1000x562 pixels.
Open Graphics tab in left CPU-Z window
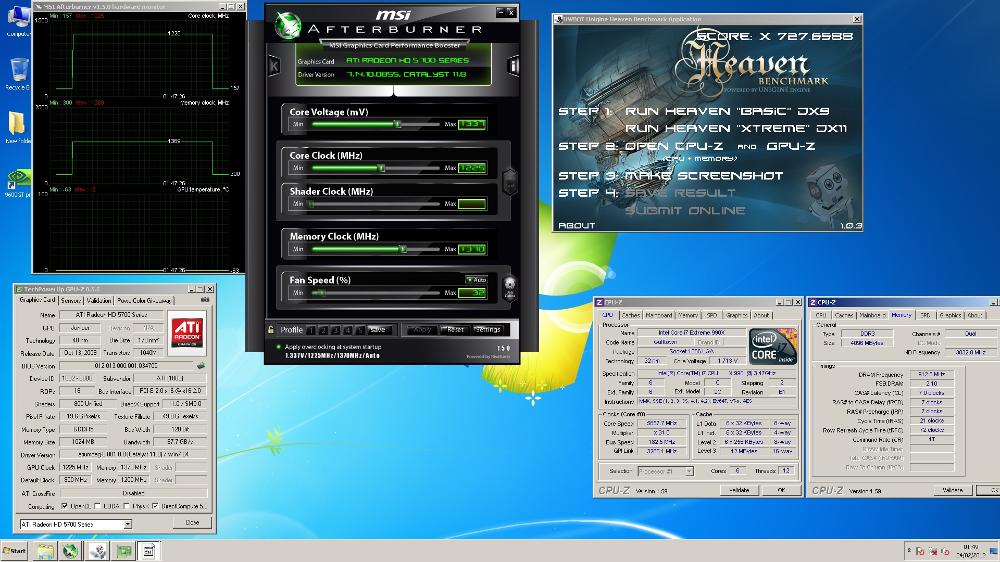point(737,315)
